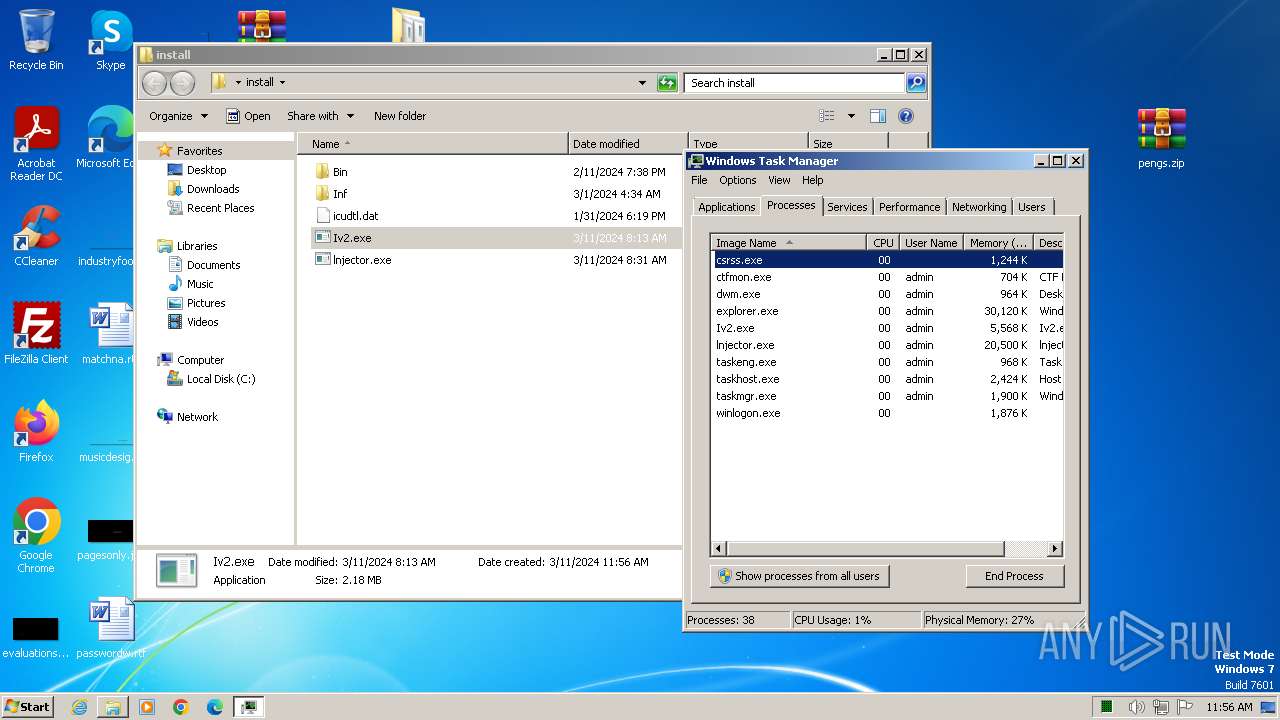This screenshot has width=1280, height=720.
Task: Open Acrobat Reader DC desktop shortcut
Action: [36, 144]
